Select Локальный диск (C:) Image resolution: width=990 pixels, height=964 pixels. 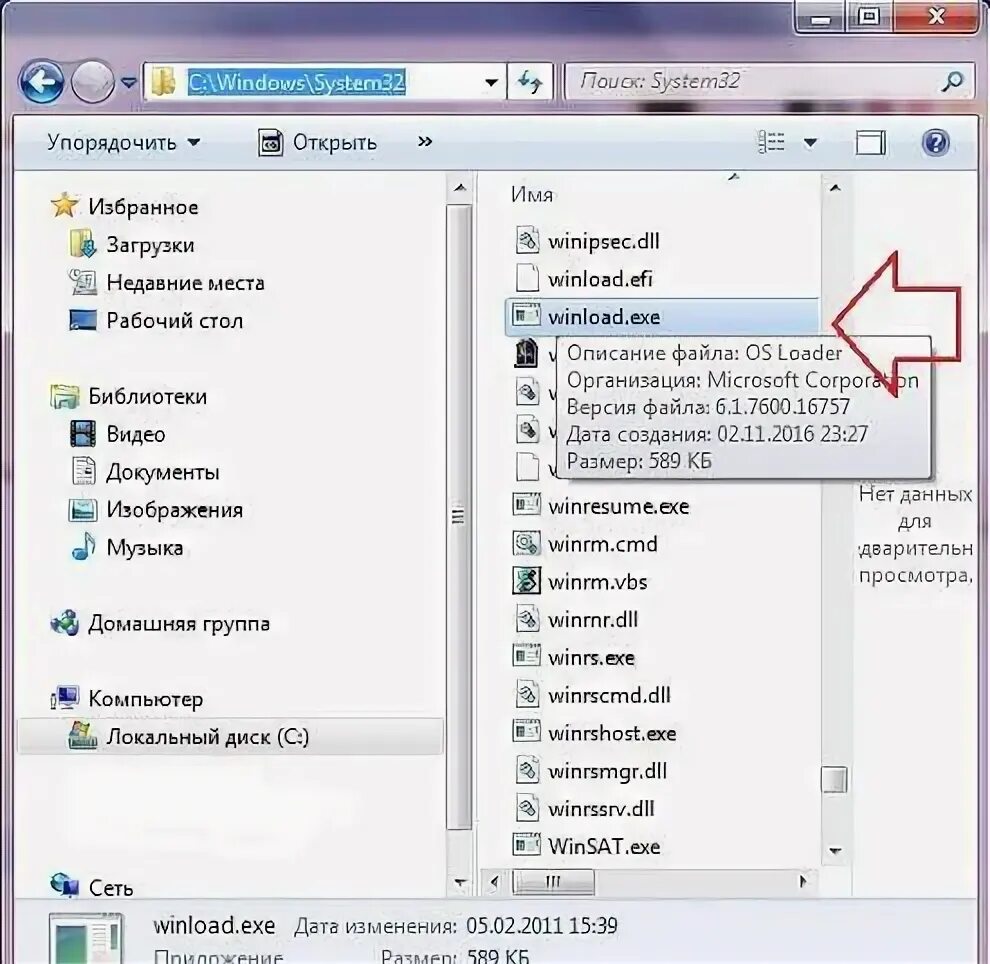click(230, 737)
